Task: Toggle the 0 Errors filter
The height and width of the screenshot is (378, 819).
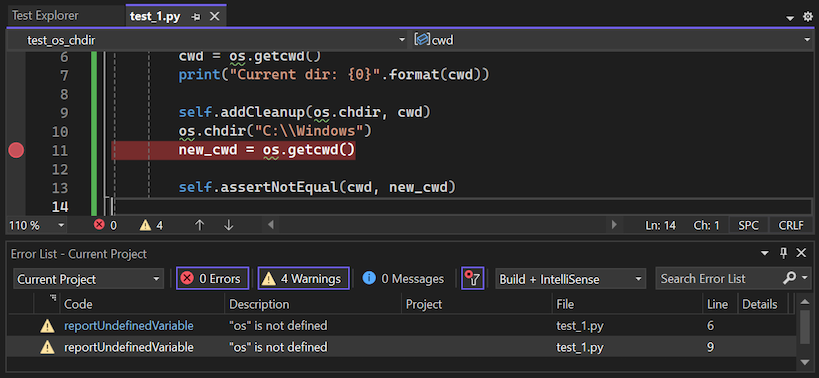Action: pos(213,279)
